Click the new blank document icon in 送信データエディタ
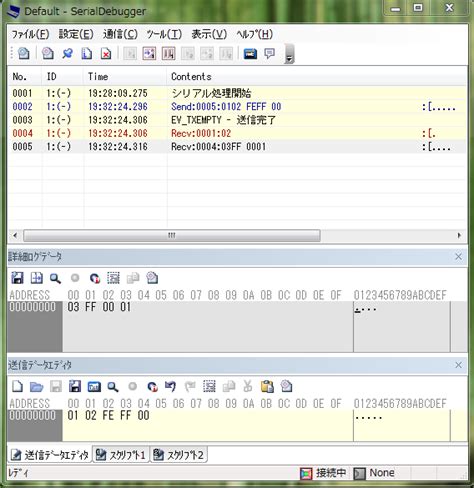 [17, 387]
